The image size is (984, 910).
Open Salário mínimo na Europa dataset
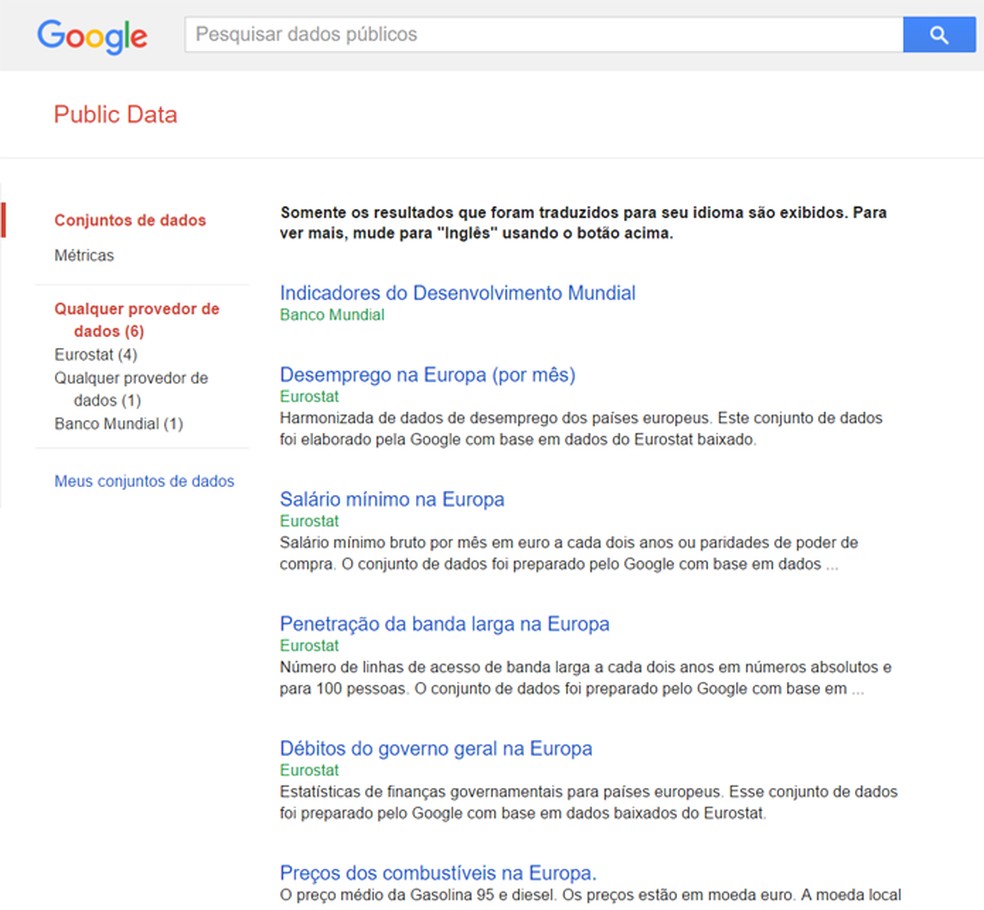coord(392,499)
